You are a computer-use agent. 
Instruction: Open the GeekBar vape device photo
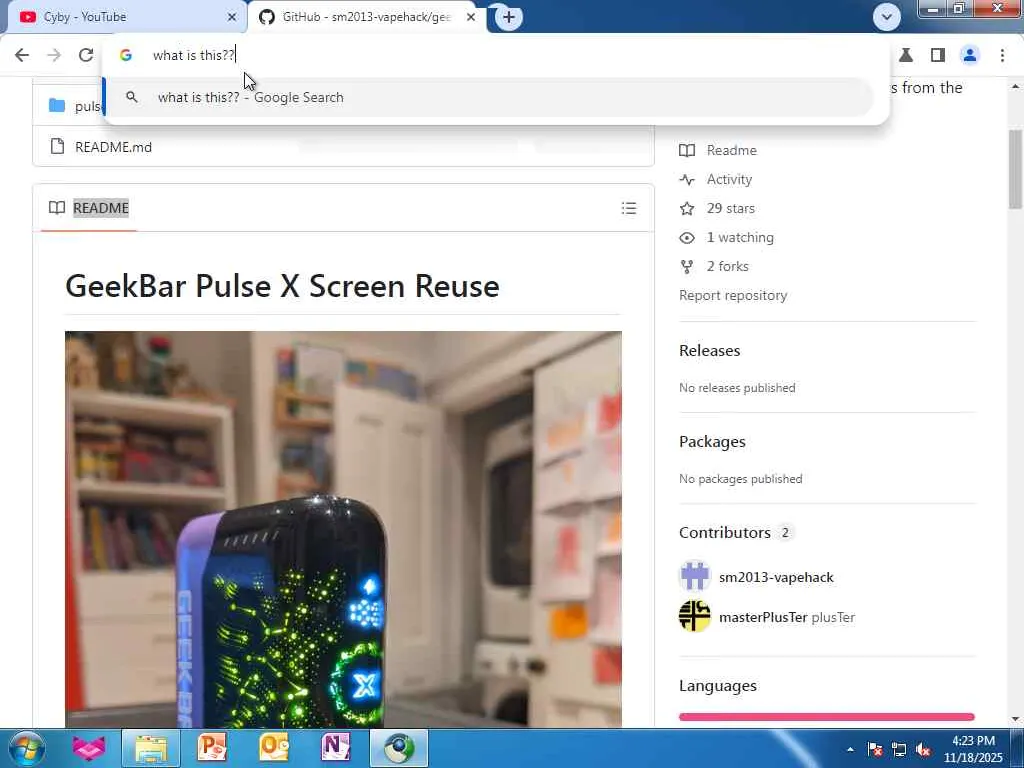[x=344, y=529]
